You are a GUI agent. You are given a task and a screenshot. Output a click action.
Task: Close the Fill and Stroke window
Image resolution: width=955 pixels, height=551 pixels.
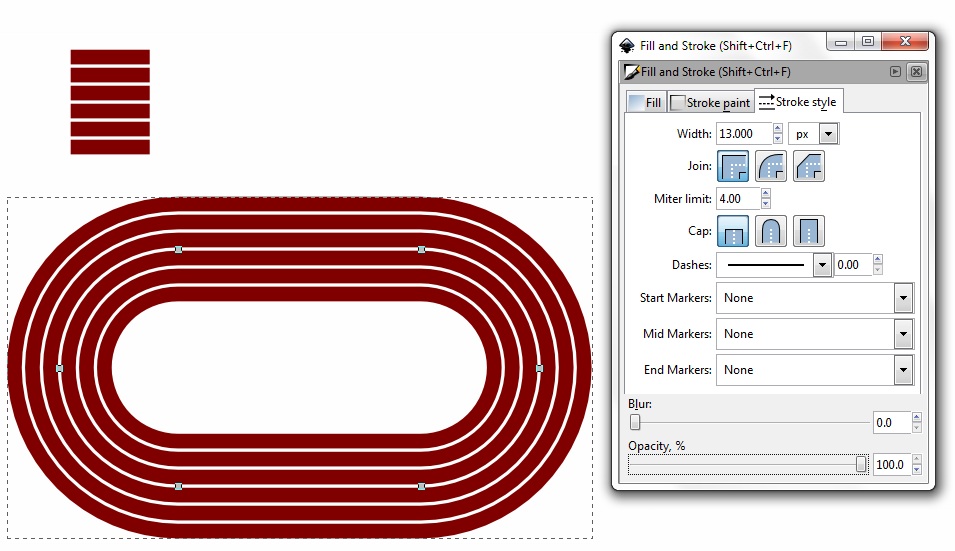click(x=905, y=41)
